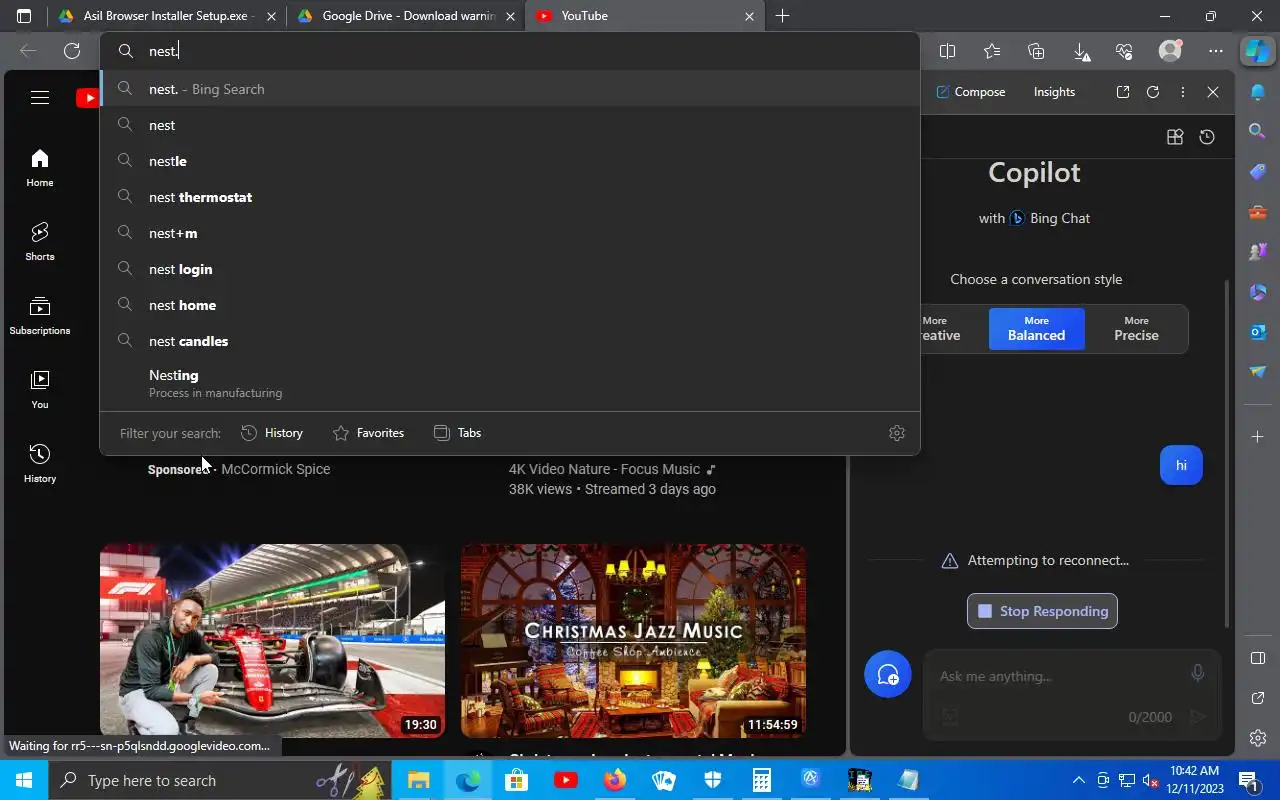The image size is (1280, 800).
Task: Open Copilot recent activity history icon
Action: [1207, 137]
